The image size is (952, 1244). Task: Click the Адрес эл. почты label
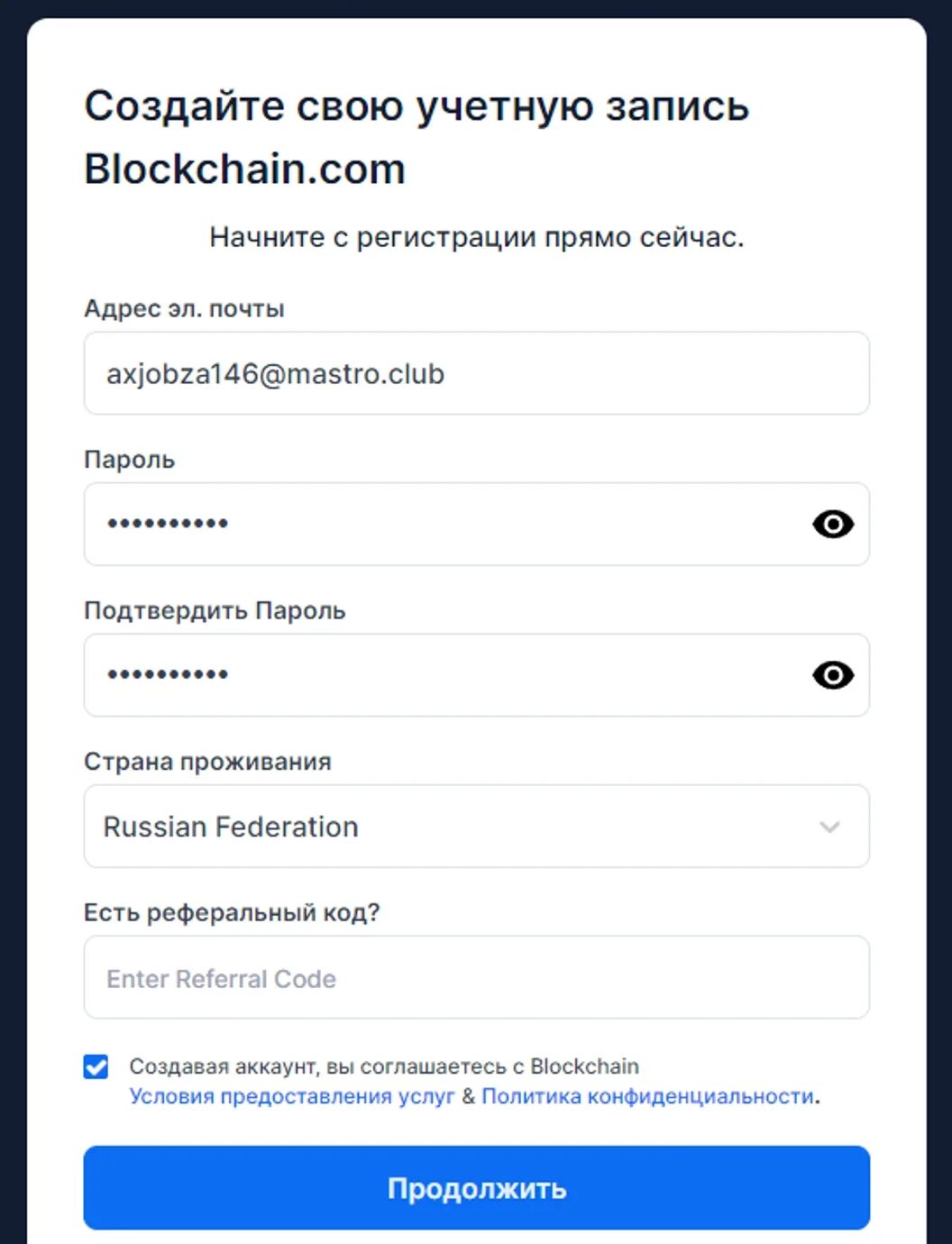click(x=184, y=308)
